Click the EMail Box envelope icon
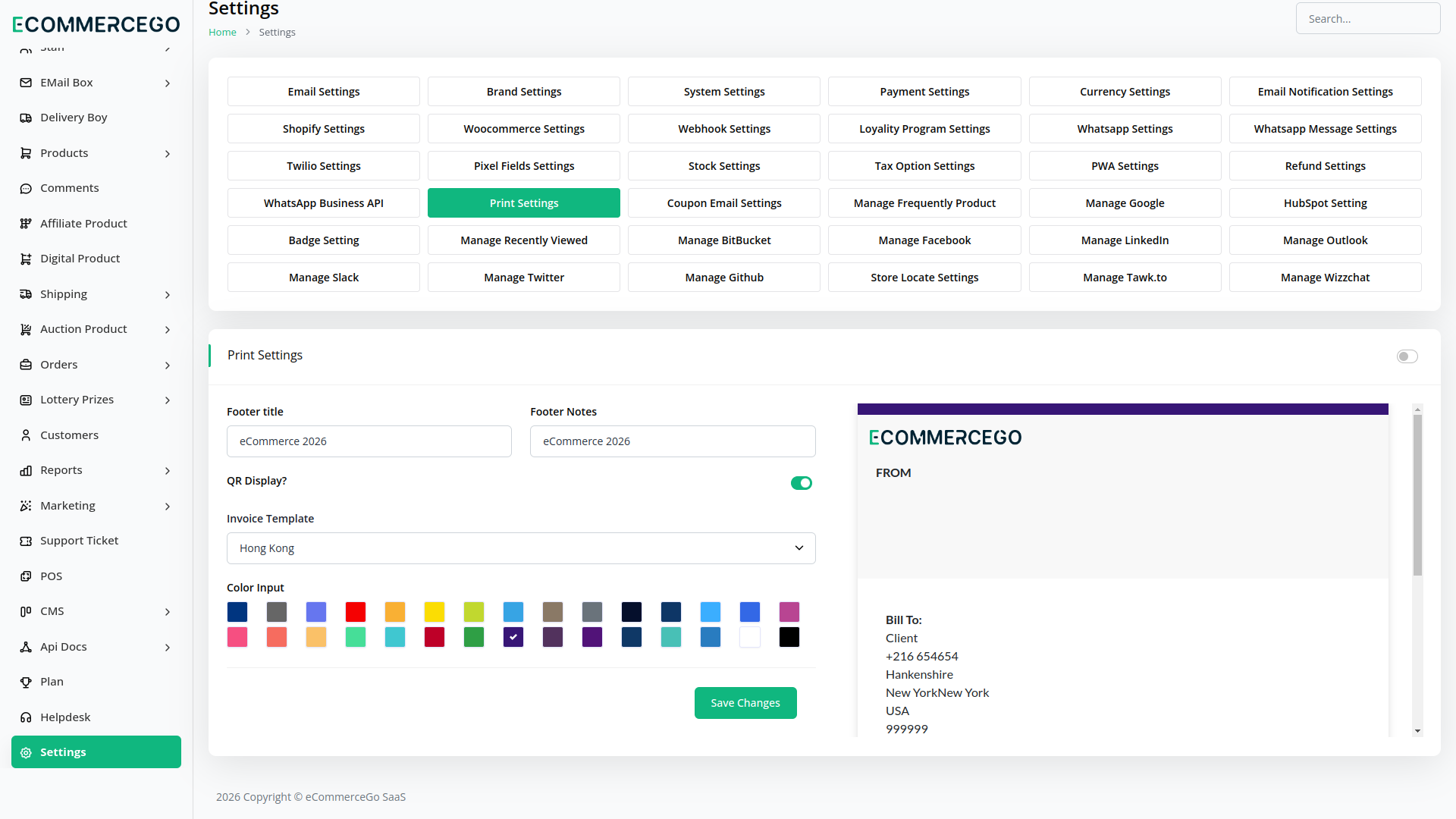The width and height of the screenshot is (1456, 819). coord(26,83)
